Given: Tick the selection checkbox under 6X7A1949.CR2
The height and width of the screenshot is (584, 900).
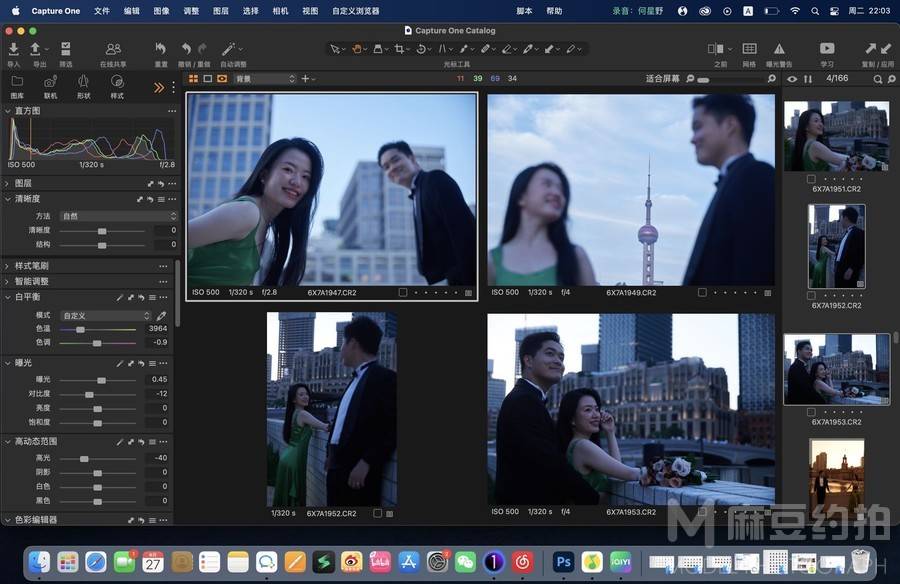Looking at the screenshot, I should [702, 292].
